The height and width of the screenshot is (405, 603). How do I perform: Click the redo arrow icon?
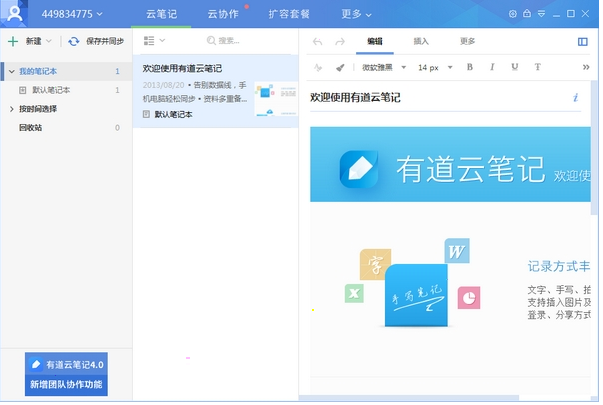tap(340, 42)
